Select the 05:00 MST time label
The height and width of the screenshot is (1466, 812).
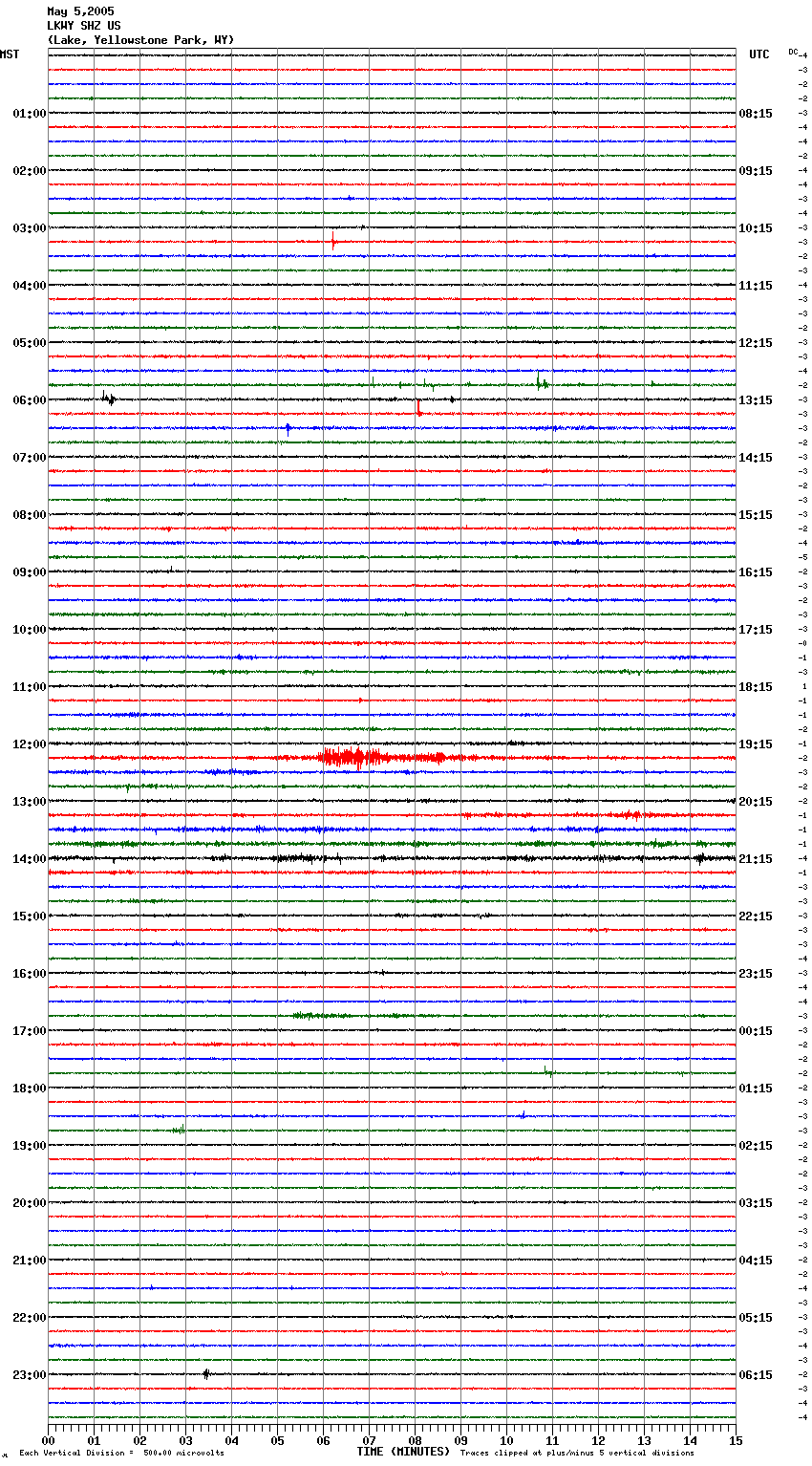tap(30, 343)
